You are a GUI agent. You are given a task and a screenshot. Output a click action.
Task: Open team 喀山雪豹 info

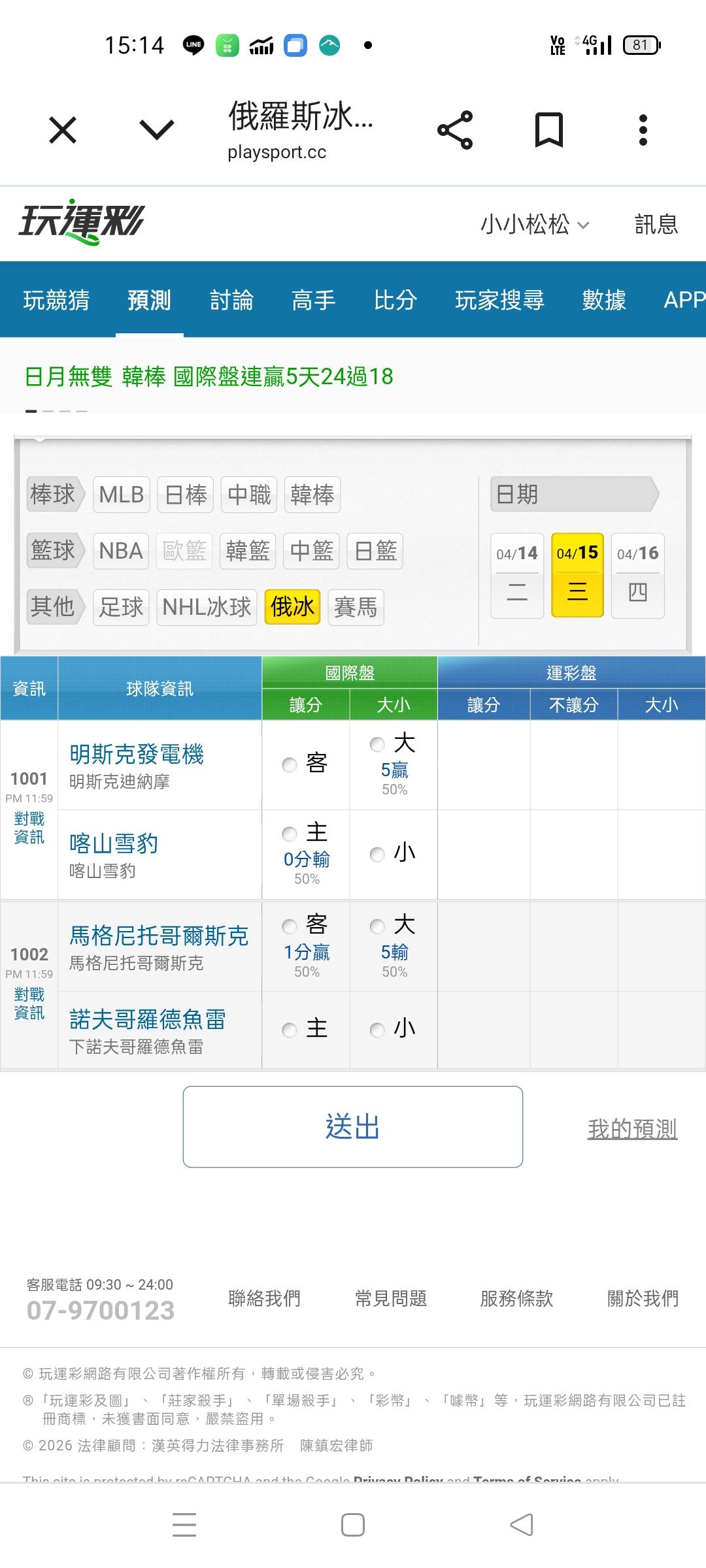(x=114, y=843)
